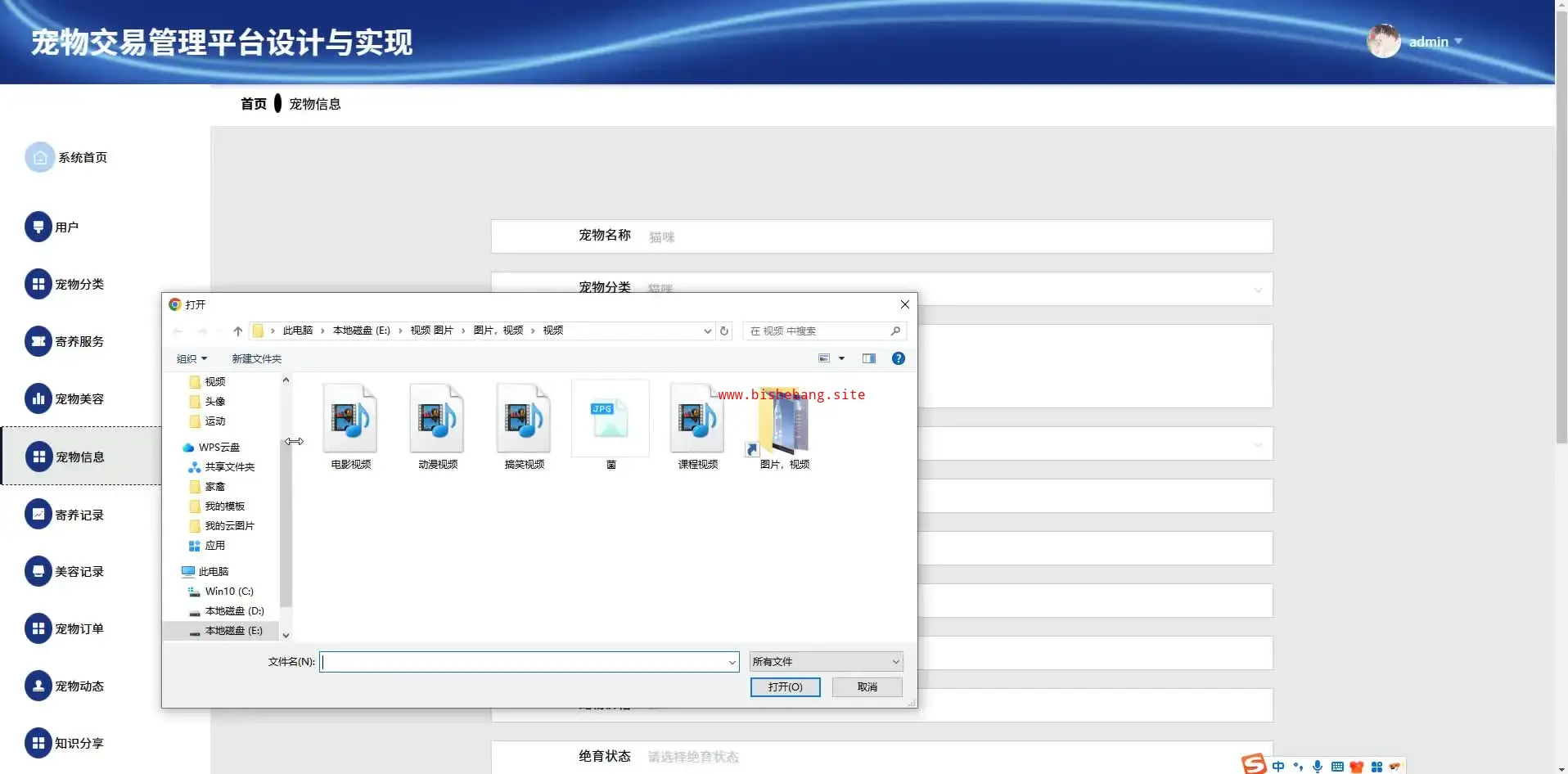This screenshot has width=1568, height=774.
Task: Select the 动漫视频 file icon
Action: pyautogui.click(x=437, y=419)
